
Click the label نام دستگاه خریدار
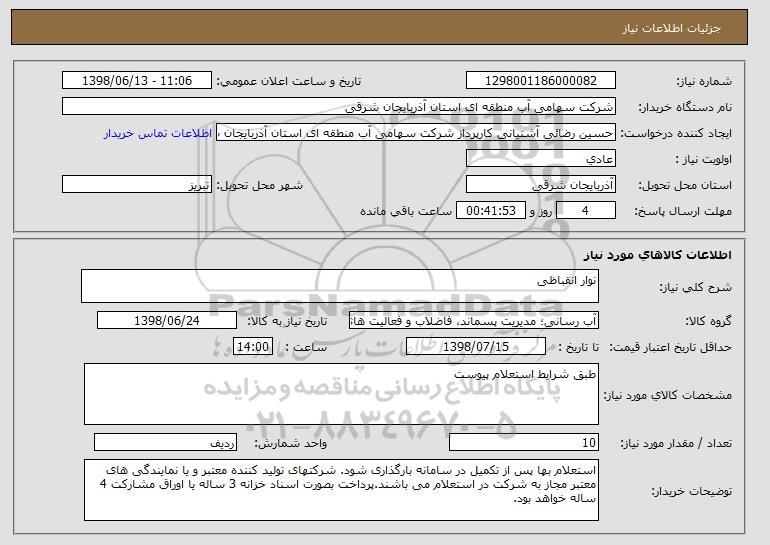coord(685,107)
